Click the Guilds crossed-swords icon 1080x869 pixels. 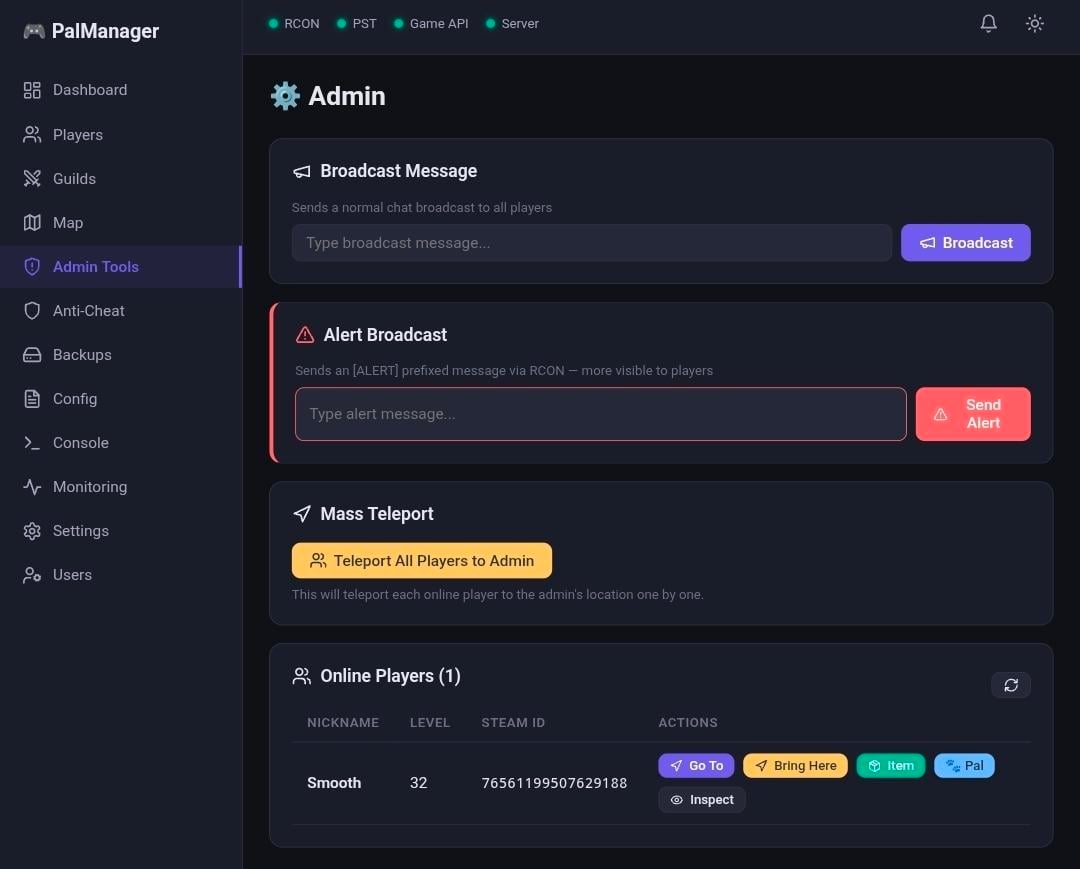pyautogui.click(x=32, y=179)
